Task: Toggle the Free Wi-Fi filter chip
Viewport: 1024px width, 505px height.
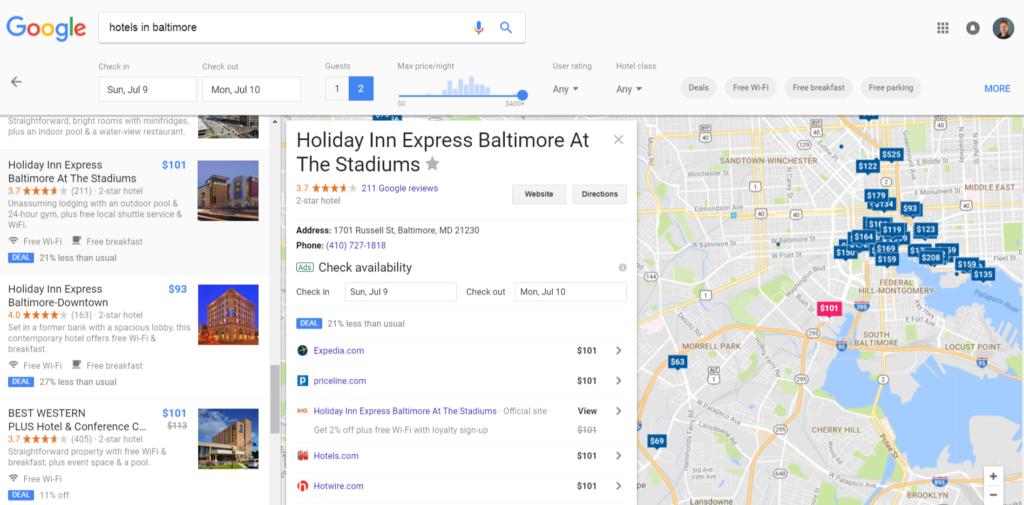Action: tap(750, 88)
